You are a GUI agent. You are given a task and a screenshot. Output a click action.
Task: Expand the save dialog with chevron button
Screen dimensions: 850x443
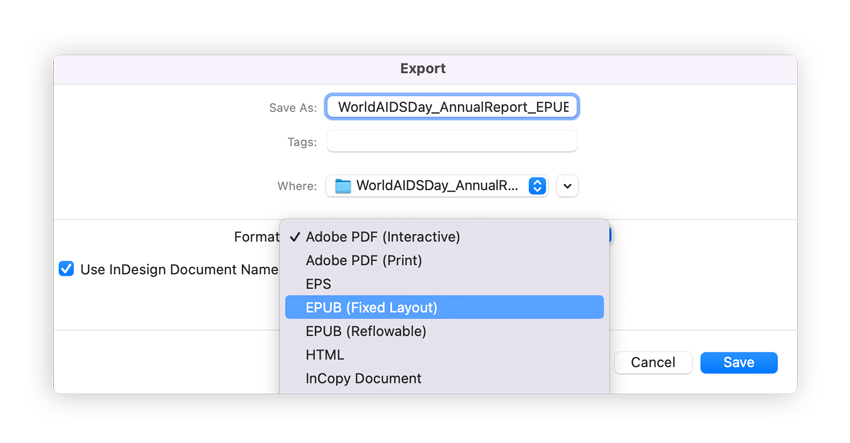(x=567, y=186)
